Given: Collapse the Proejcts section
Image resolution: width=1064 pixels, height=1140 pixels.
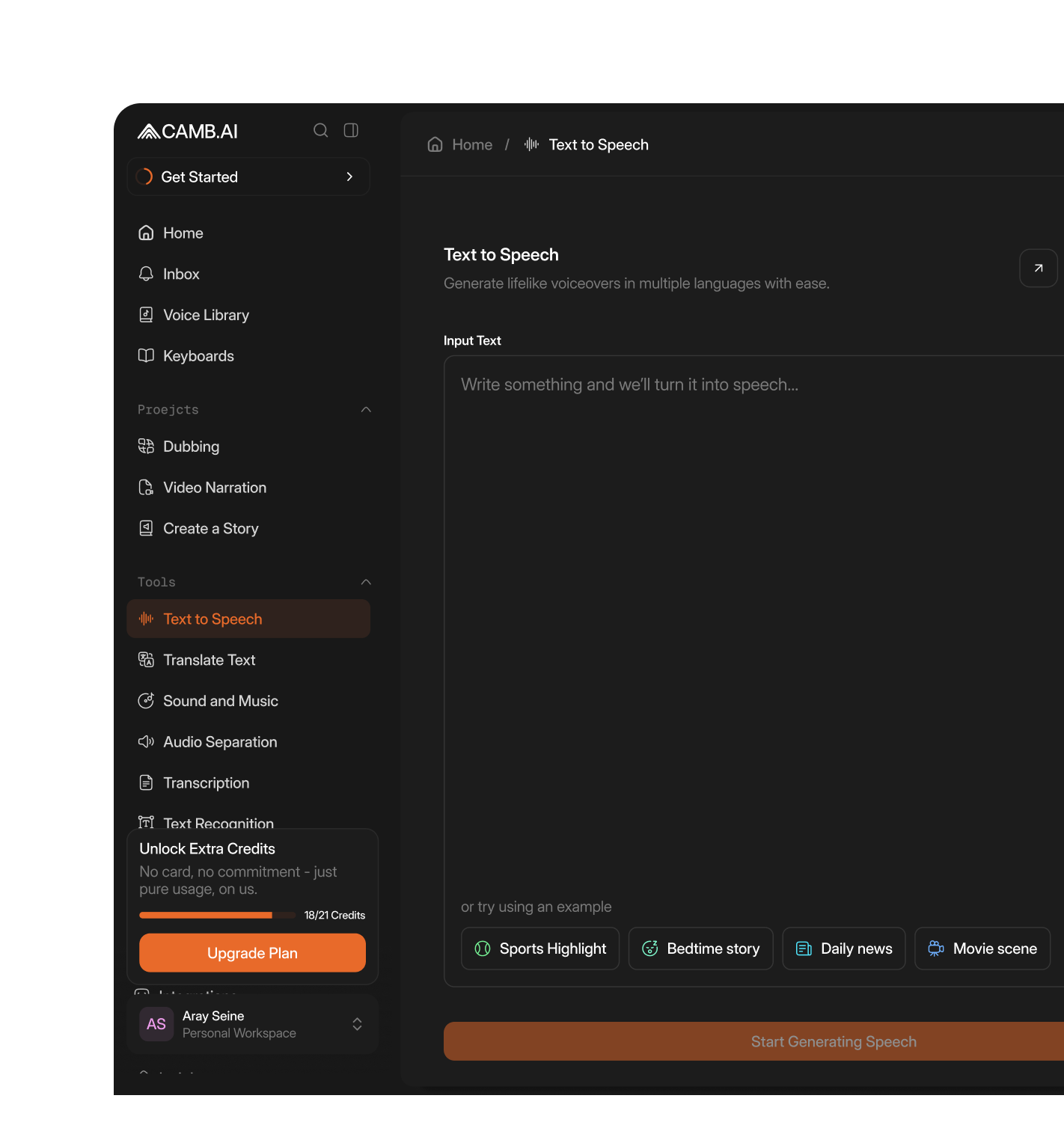Looking at the screenshot, I should pos(366,410).
